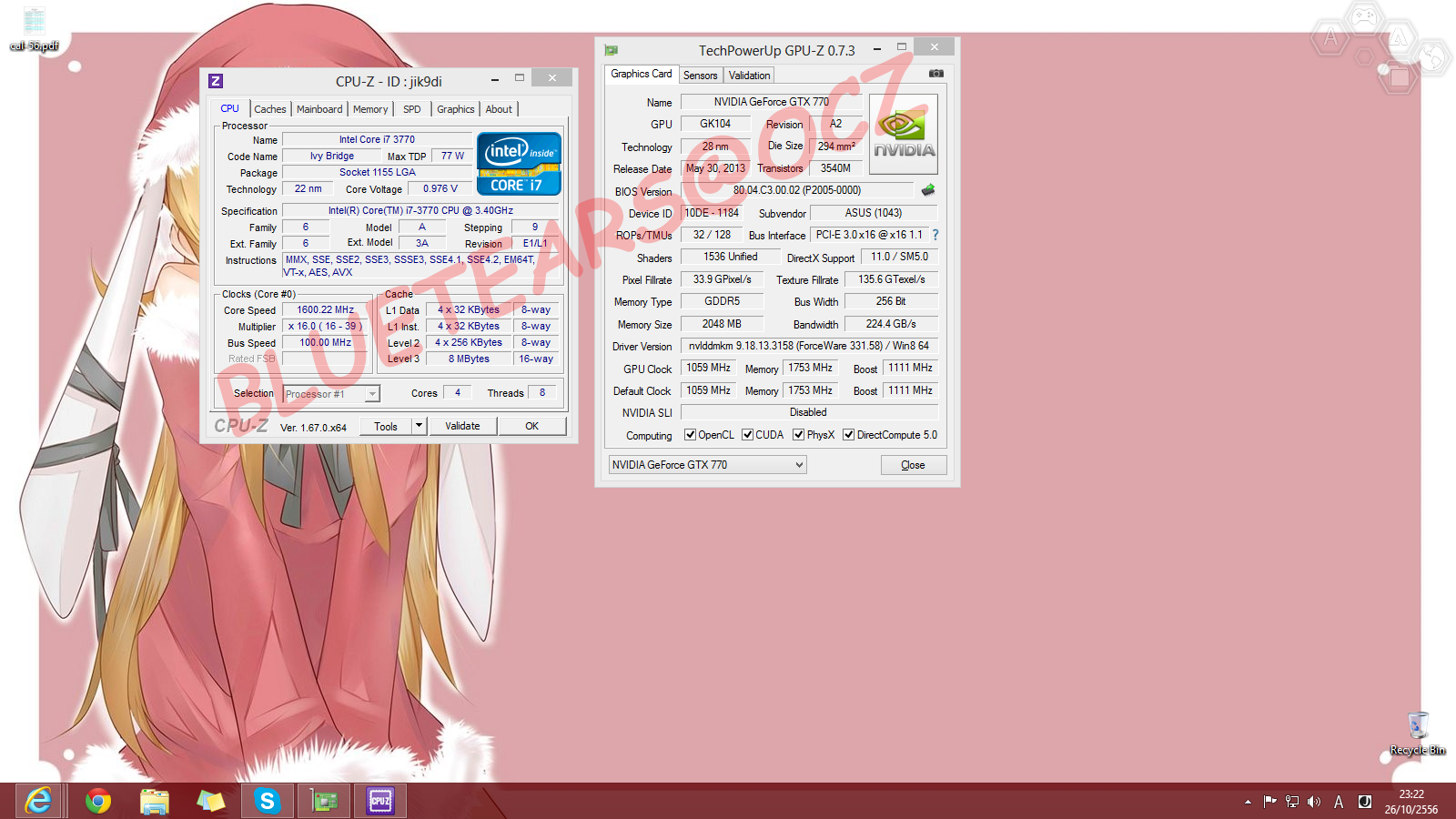Click the "ASUS (1043)" subvendor value
Image resolution: width=1456 pixels, height=819 pixels.
click(874, 213)
